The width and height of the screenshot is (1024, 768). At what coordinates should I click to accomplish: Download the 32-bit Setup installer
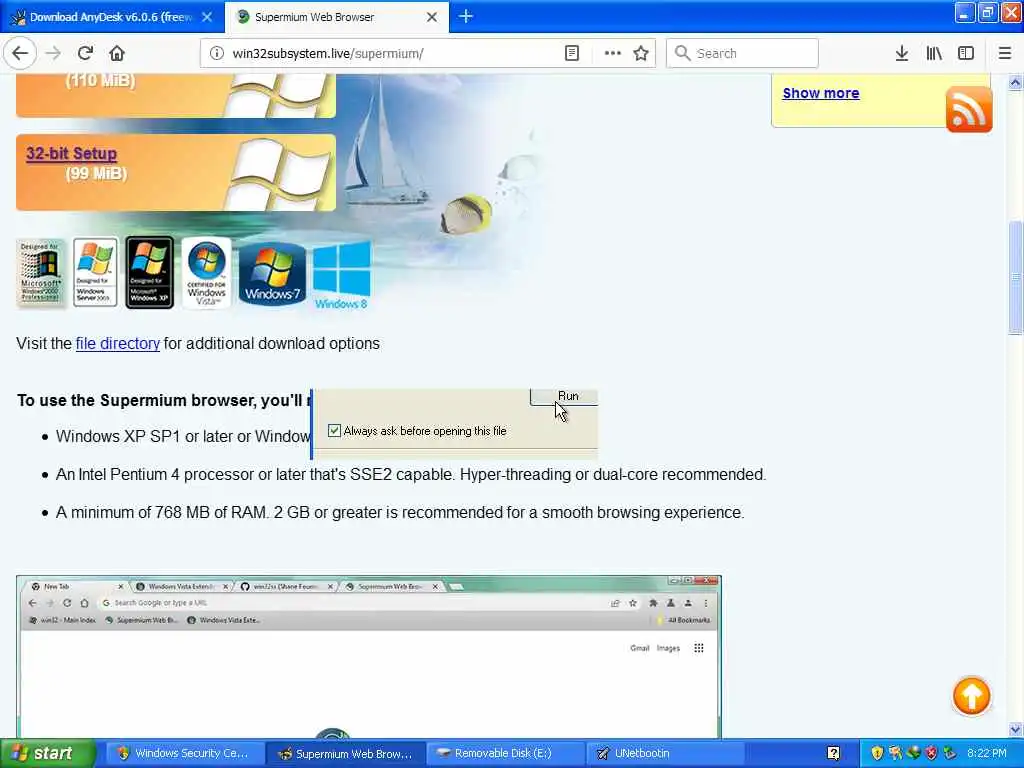click(x=71, y=153)
